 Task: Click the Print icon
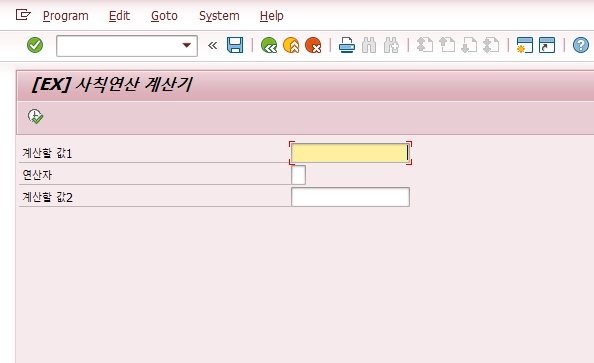click(x=347, y=45)
